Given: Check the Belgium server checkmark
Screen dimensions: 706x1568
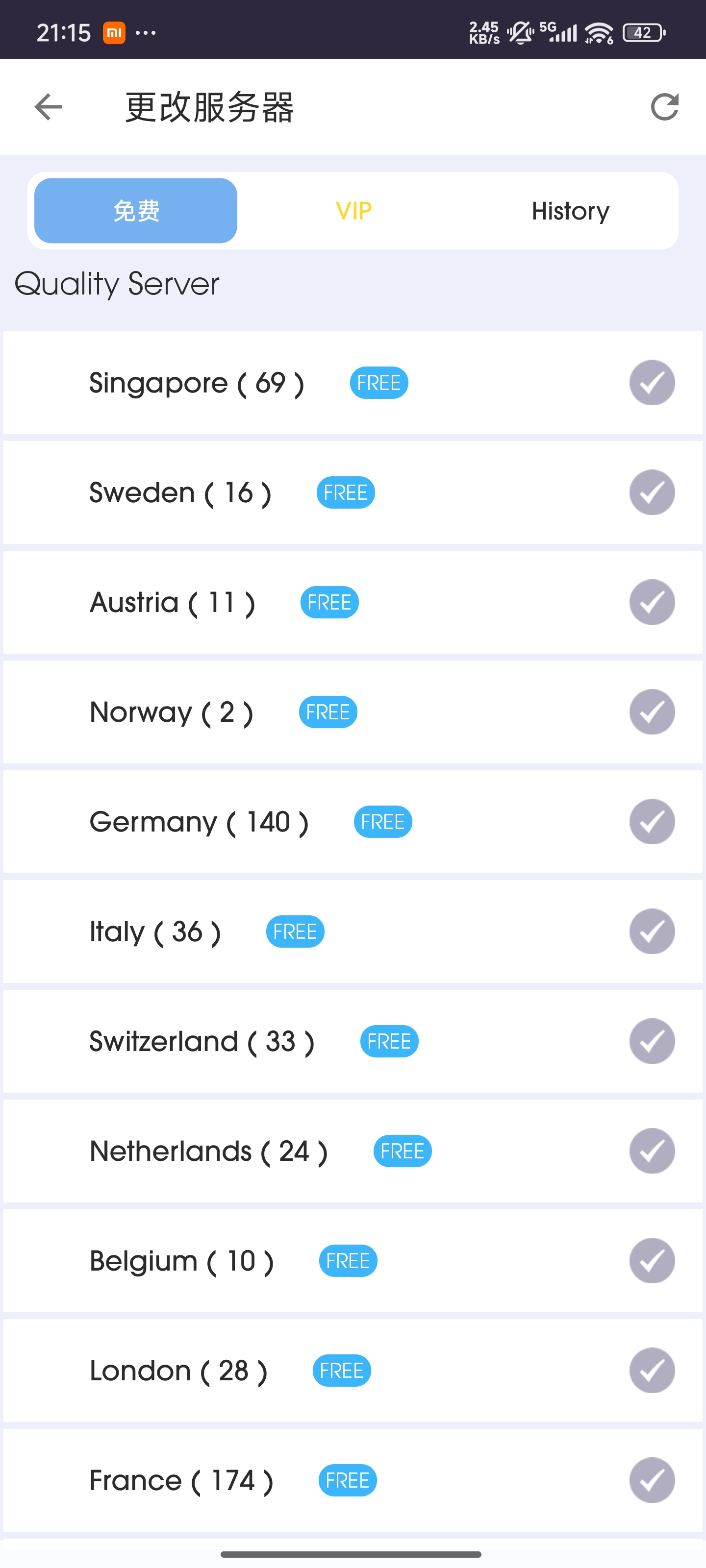Looking at the screenshot, I should tap(652, 1261).
